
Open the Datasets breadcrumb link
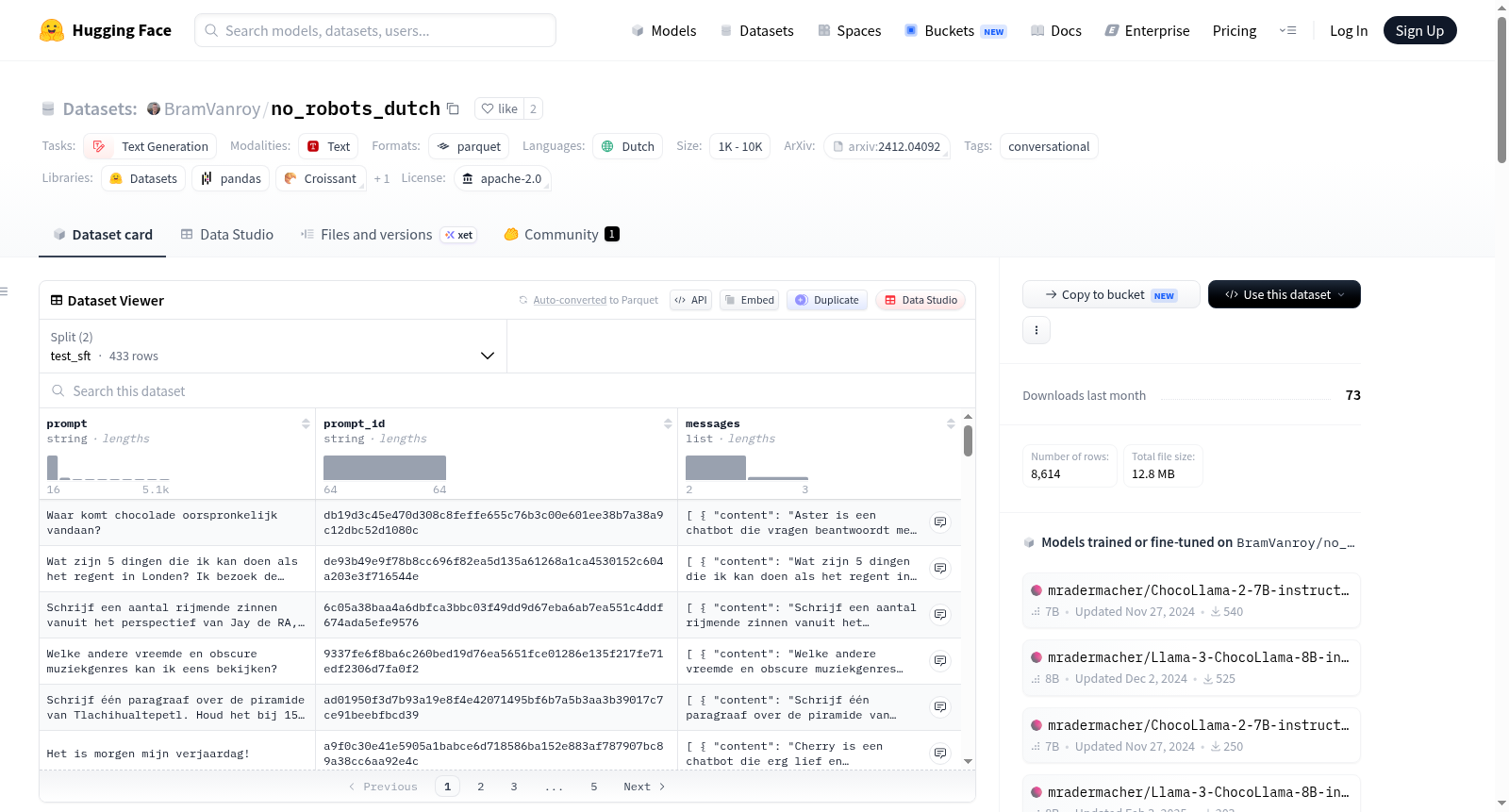[99, 109]
